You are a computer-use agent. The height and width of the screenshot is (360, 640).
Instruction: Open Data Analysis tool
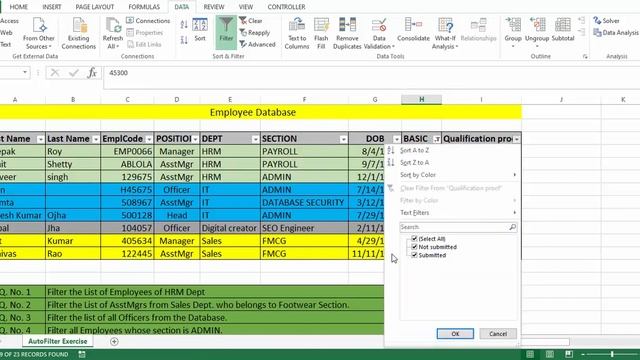(x=616, y=33)
